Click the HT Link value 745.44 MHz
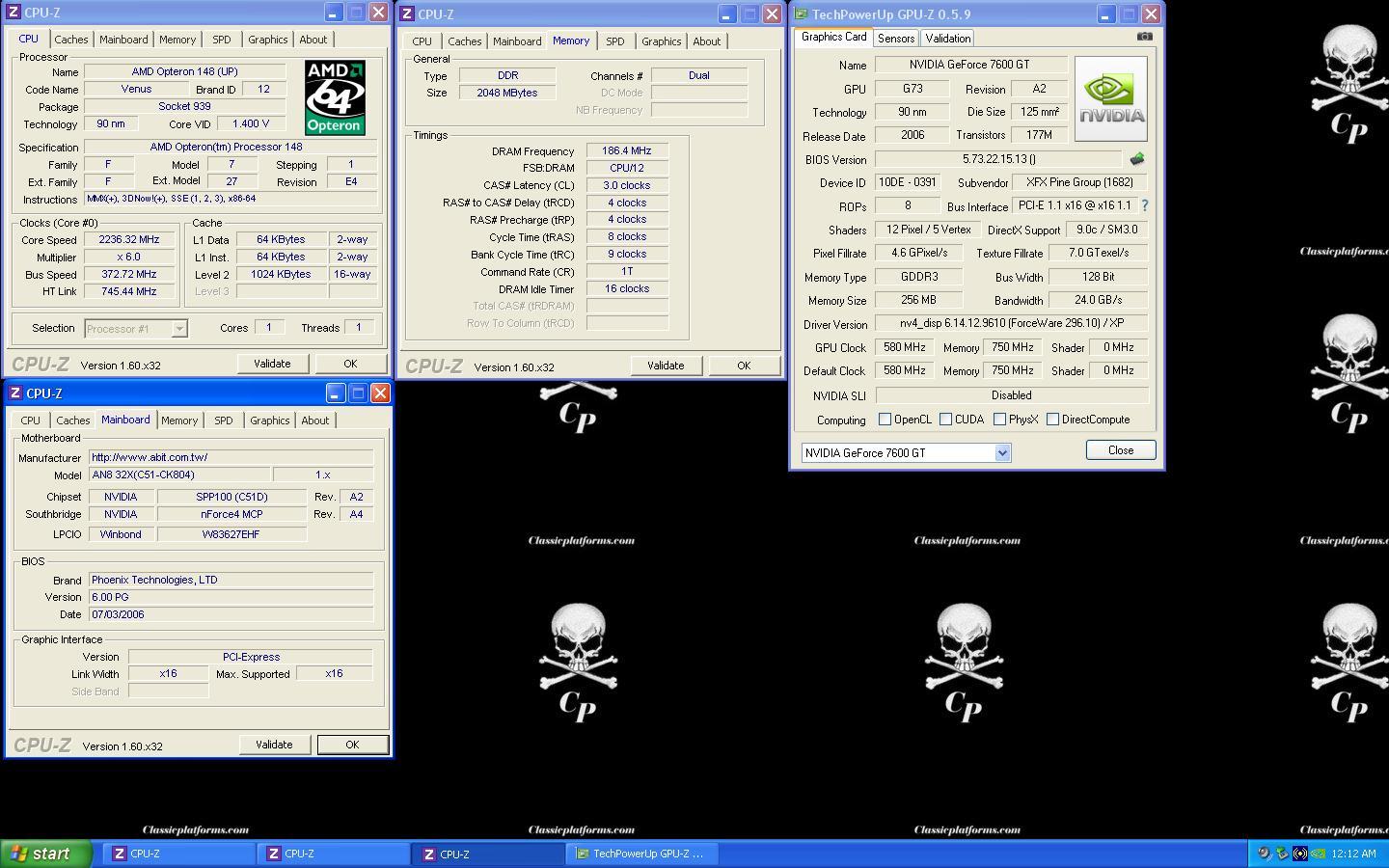This screenshot has height=868, width=1389. tap(129, 291)
